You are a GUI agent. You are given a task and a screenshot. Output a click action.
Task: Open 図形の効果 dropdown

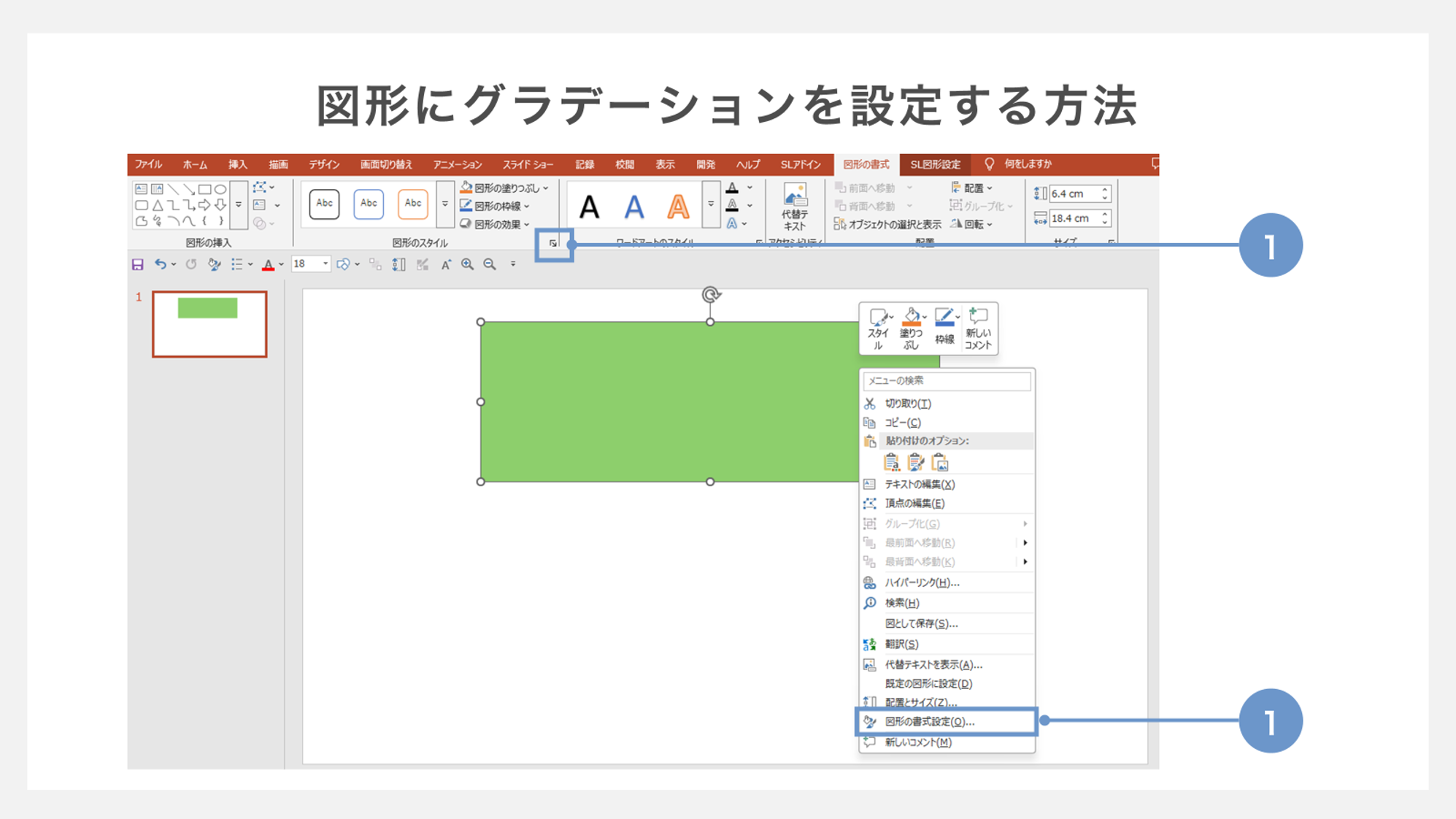(496, 224)
